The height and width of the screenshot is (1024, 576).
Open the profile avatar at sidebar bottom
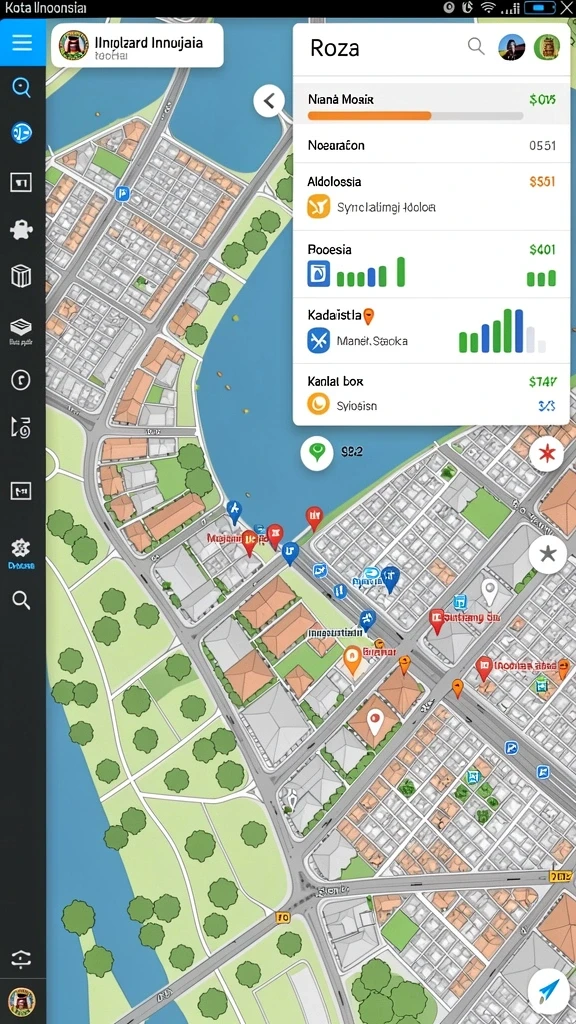pyautogui.click(x=22, y=999)
